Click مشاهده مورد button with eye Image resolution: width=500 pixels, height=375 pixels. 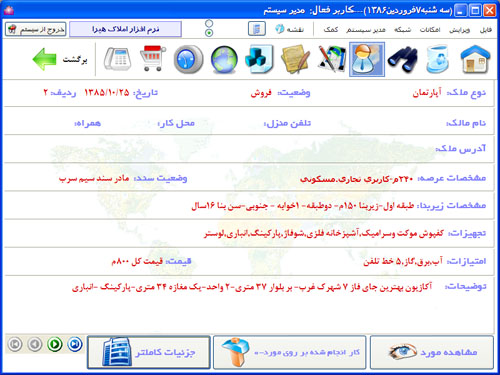pos(432,352)
